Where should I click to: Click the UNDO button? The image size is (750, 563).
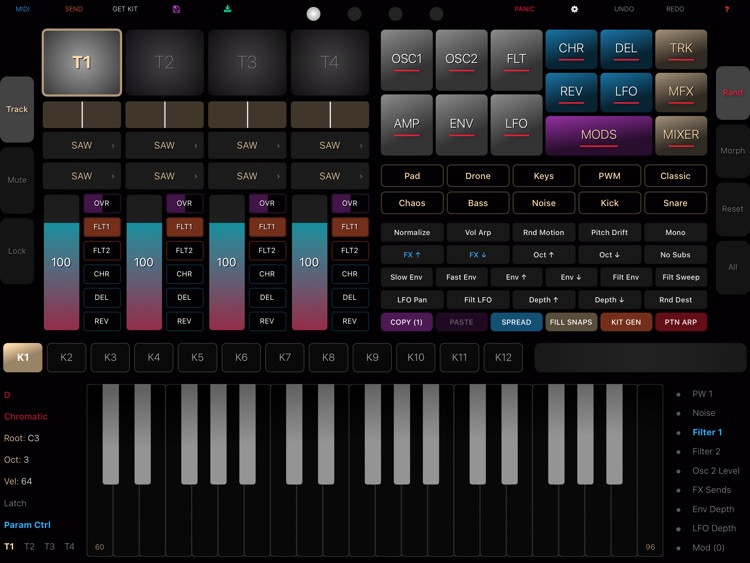pos(624,9)
